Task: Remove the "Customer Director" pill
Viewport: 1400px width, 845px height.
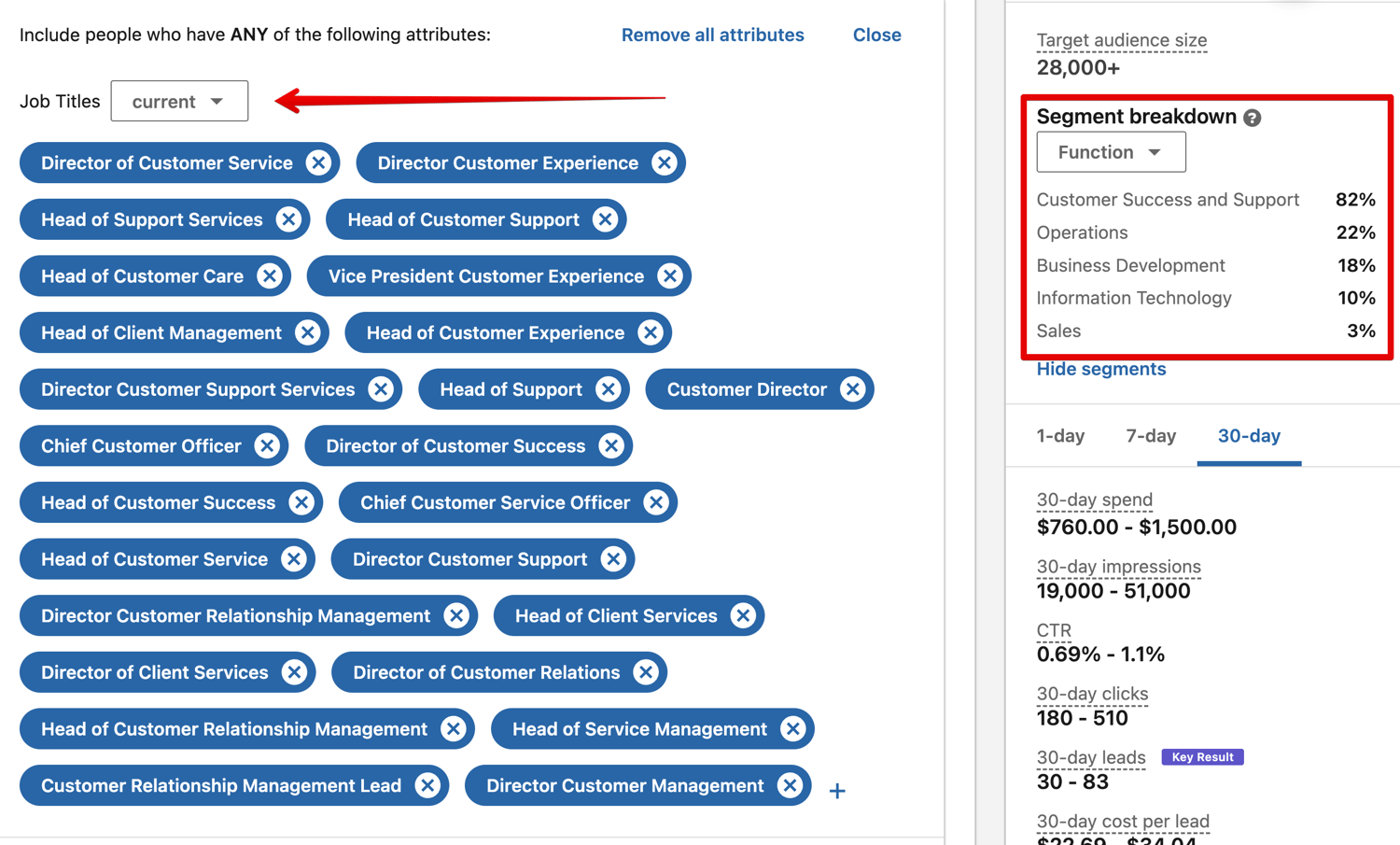Action: point(850,389)
